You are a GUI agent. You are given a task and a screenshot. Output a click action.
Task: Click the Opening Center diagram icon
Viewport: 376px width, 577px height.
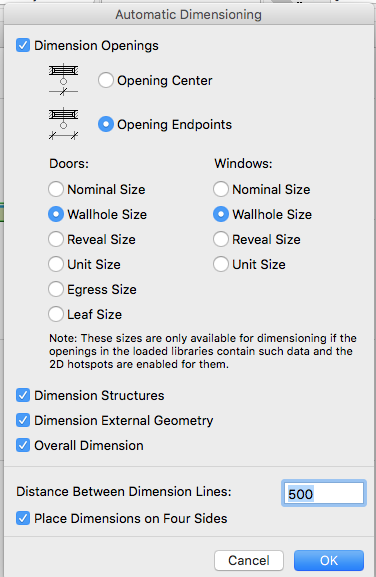tap(63, 79)
